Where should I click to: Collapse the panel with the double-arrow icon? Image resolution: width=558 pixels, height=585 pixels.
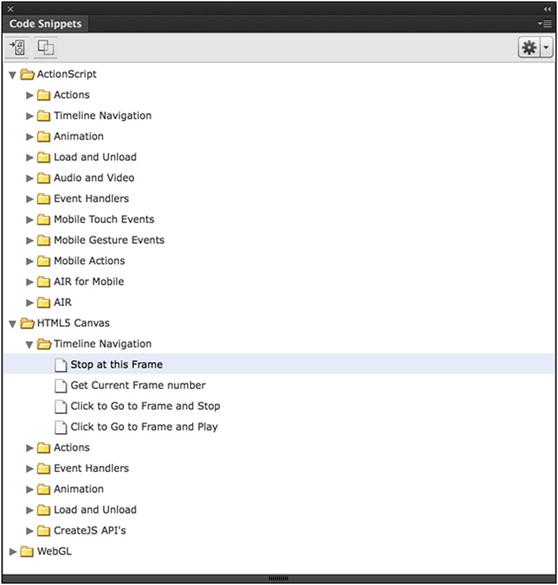click(x=547, y=9)
